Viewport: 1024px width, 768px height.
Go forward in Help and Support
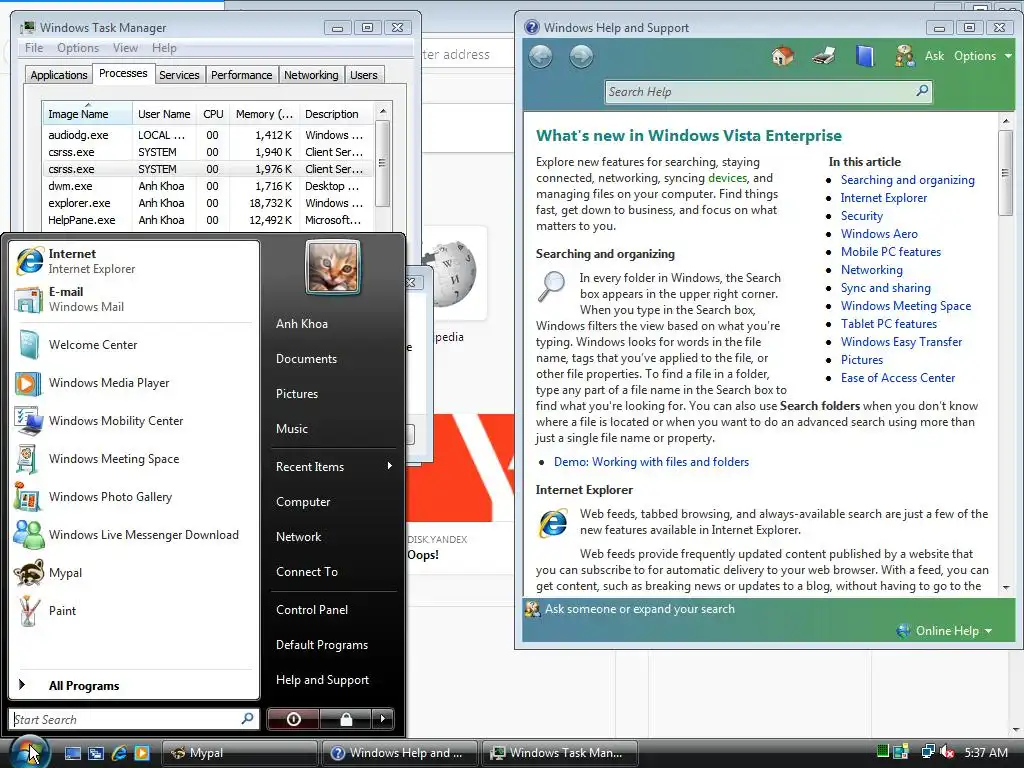click(581, 56)
